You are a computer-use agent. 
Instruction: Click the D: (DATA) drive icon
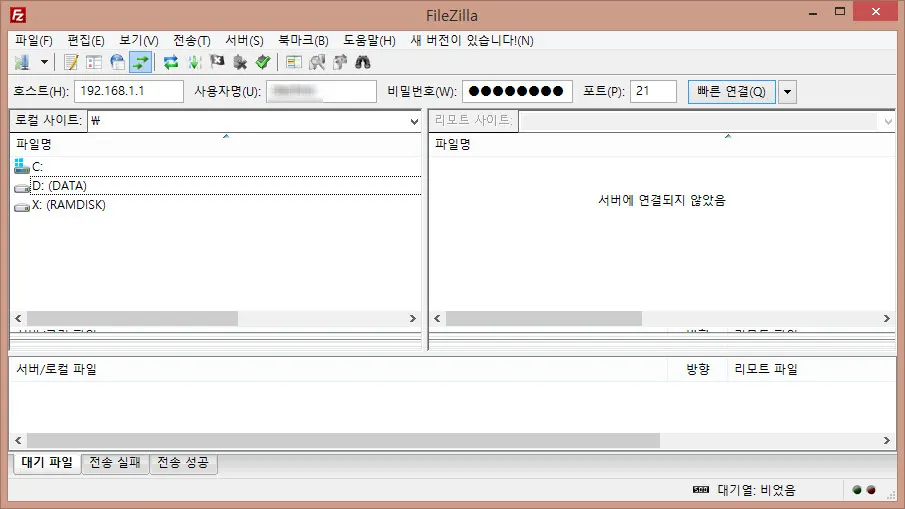click(x=22, y=187)
